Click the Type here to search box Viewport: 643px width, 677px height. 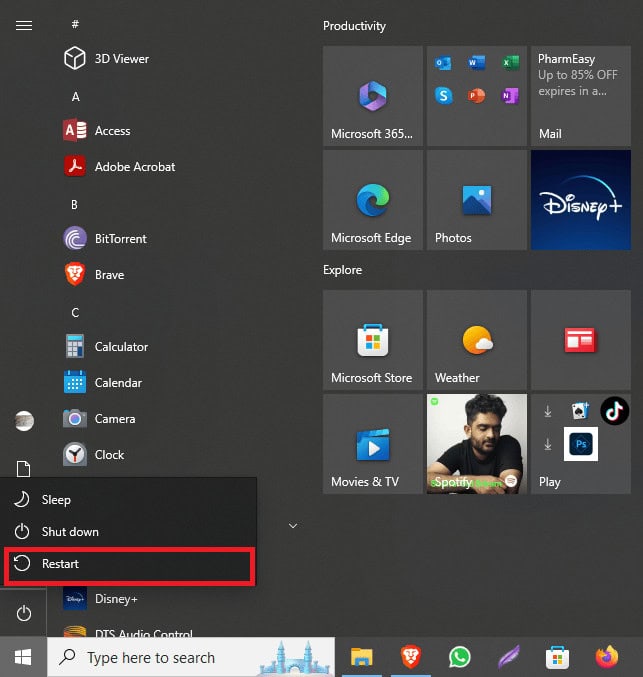coord(191,657)
